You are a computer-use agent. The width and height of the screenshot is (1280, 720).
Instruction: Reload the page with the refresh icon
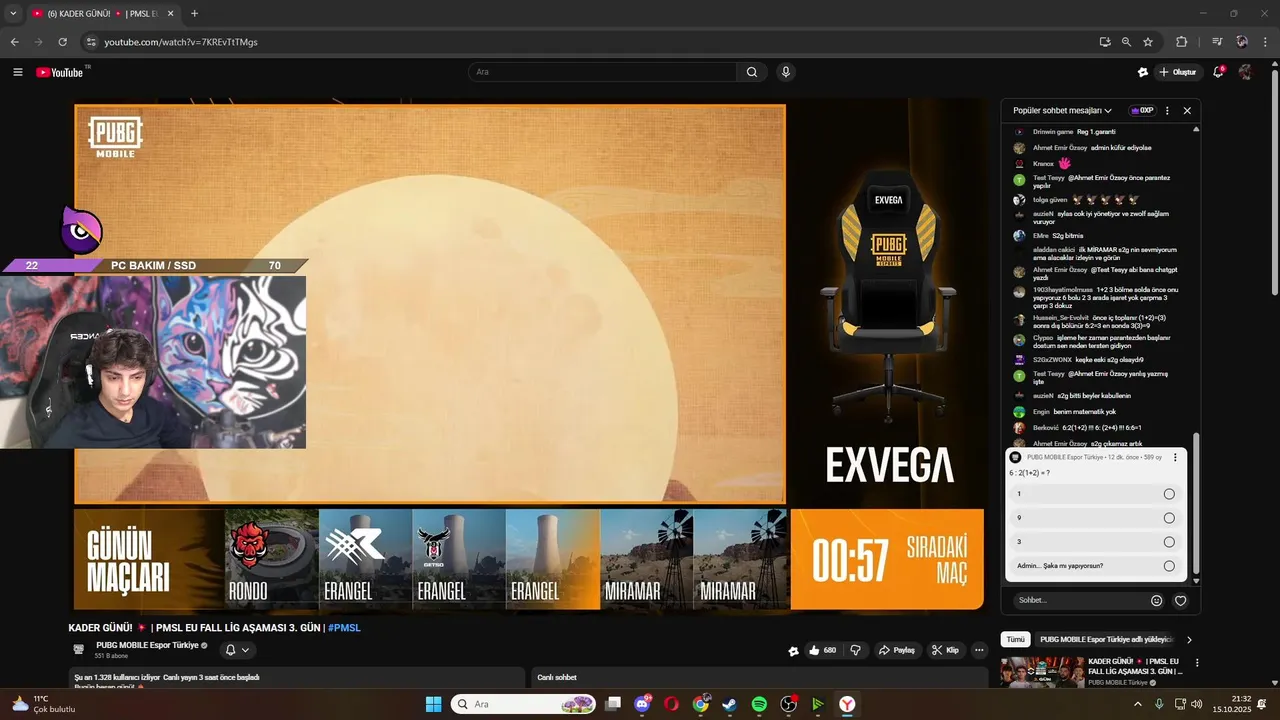62,42
